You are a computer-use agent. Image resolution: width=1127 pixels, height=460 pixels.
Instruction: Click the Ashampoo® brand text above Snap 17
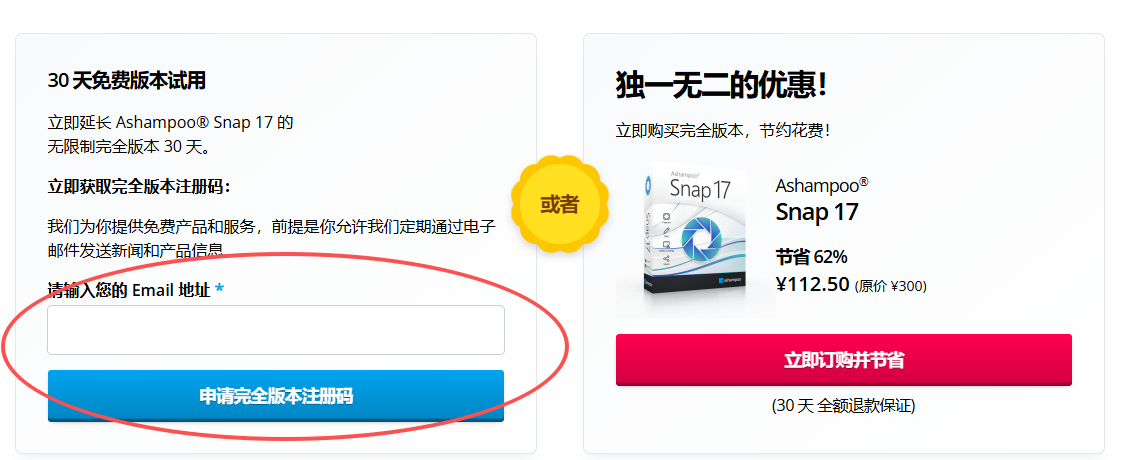point(821,184)
